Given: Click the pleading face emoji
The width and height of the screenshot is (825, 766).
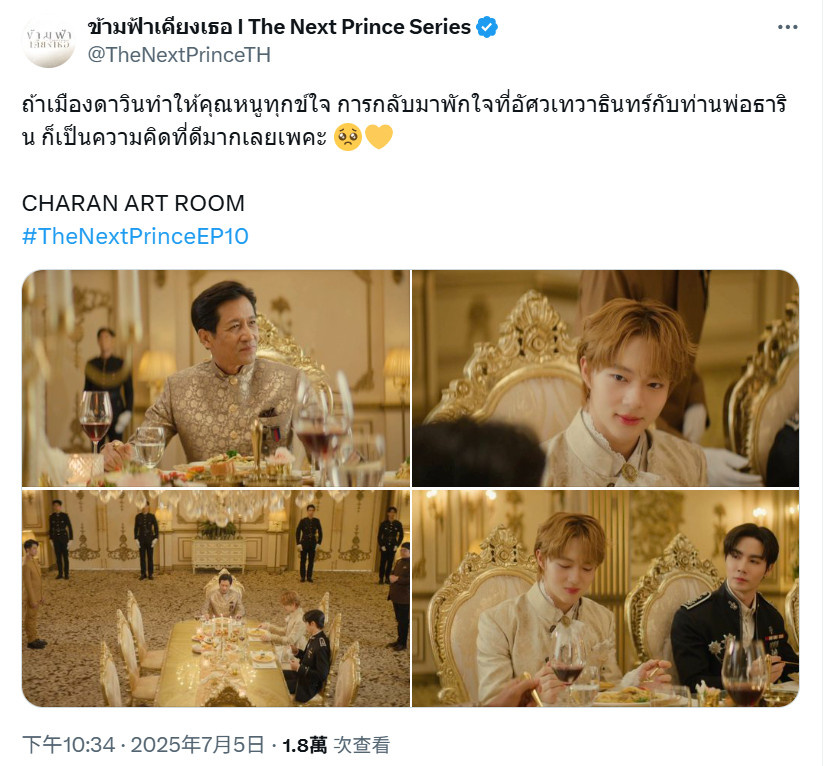Looking at the screenshot, I should [348, 137].
